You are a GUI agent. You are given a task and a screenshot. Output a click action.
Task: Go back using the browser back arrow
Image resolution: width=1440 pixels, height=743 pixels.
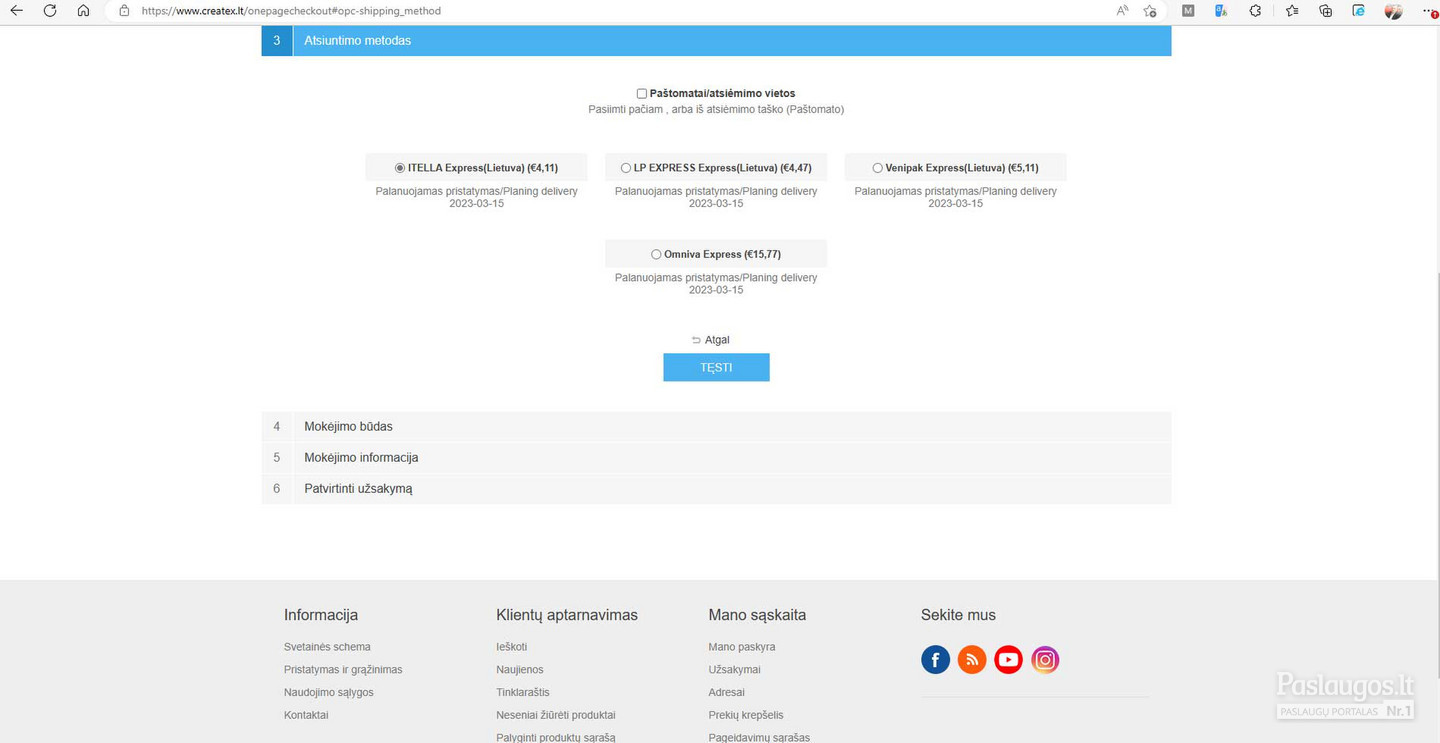(17, 11)
